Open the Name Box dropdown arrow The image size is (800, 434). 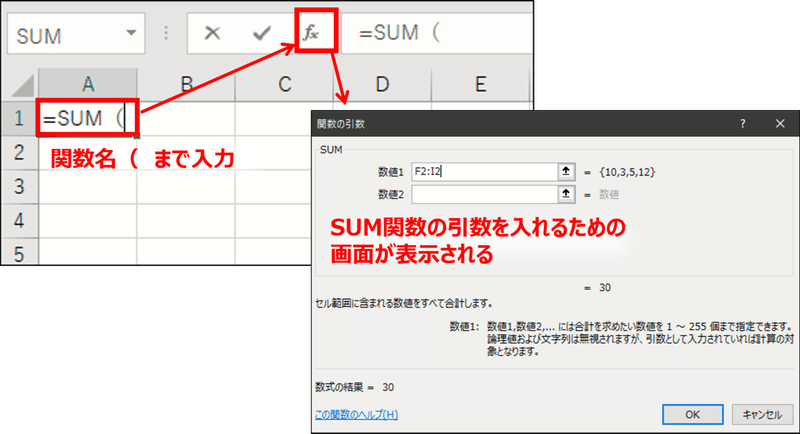coord(131,33)
